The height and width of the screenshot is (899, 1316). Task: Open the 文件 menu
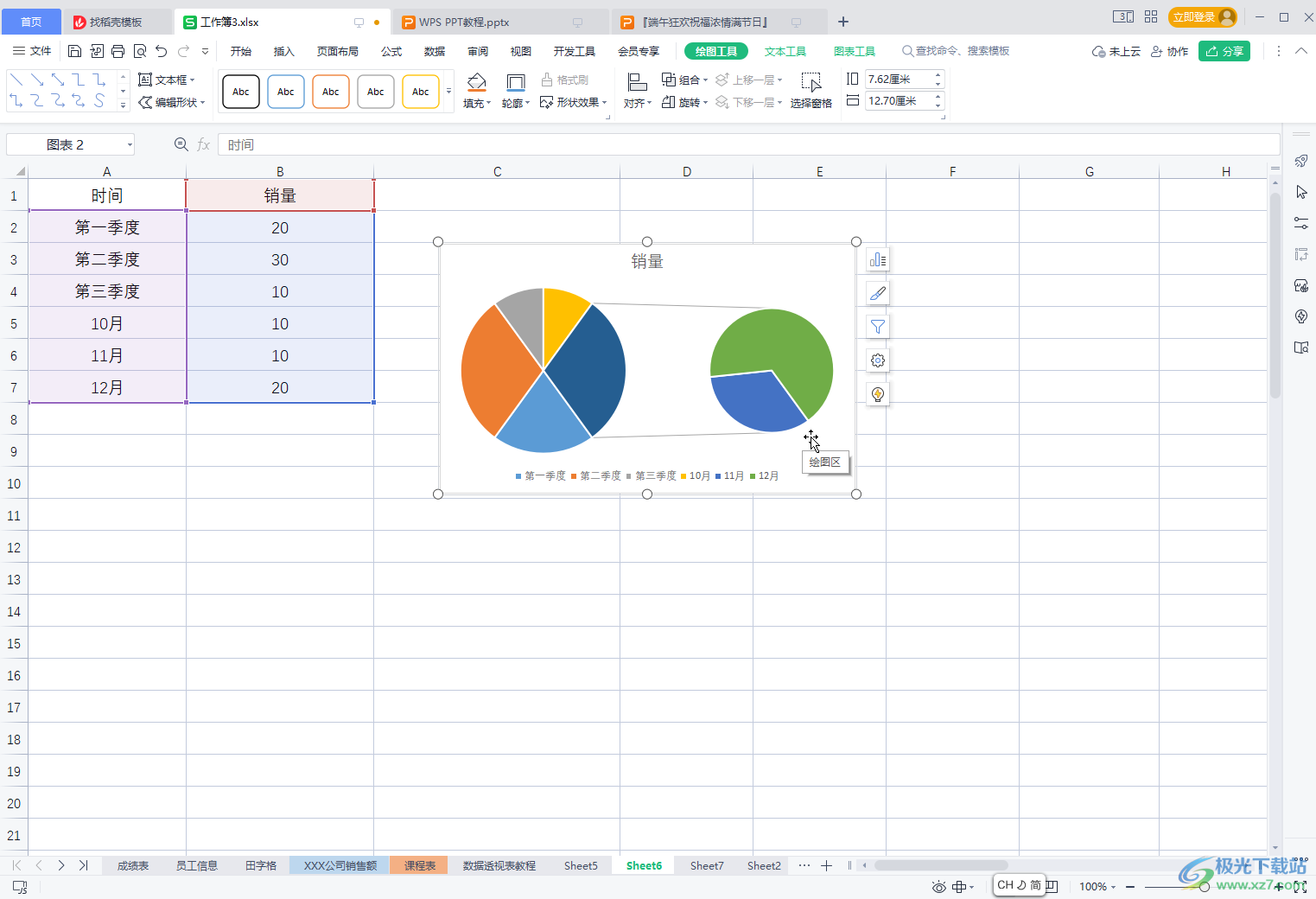32,51
